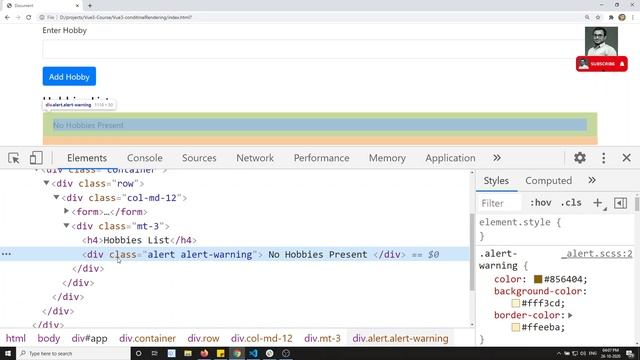The image size is (640, 360).
Task: Open the Application tab
Action: tap(450, 158)
